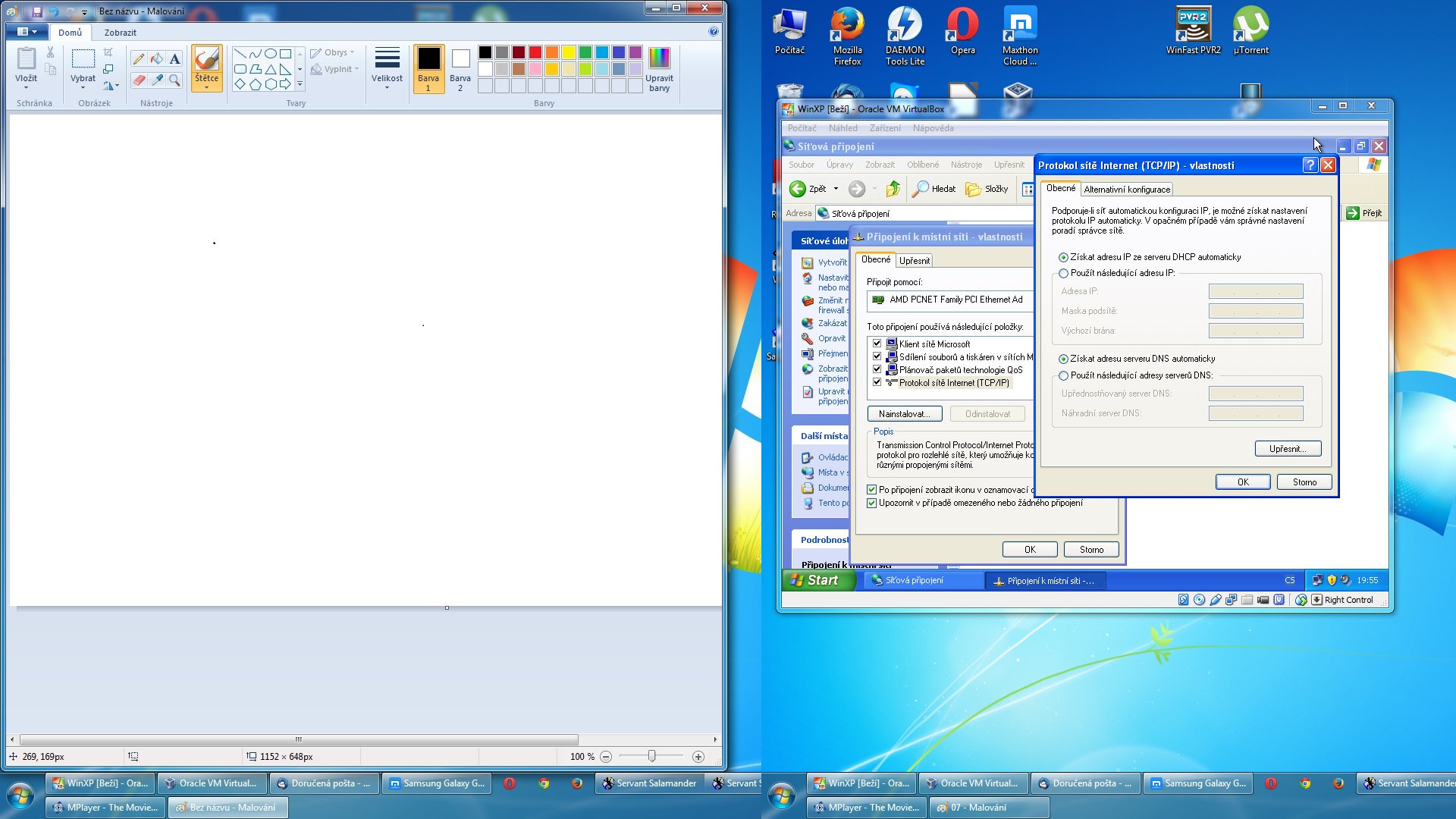Toggle 'Protokol sítě Internet (TCP/IP)' checkbox
The image size is (1456, 819).
click(x=877, y=382)
